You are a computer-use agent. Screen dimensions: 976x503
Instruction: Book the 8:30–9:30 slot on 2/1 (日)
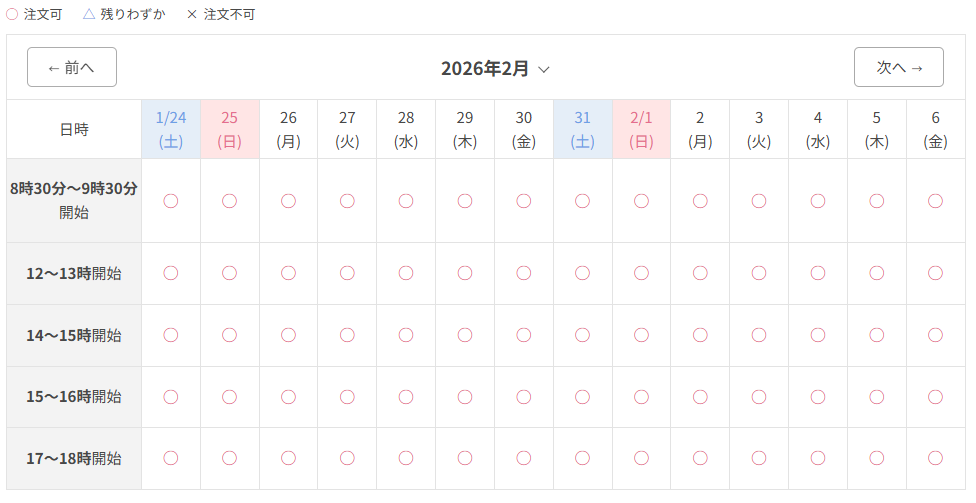click(x=641, y=201)
